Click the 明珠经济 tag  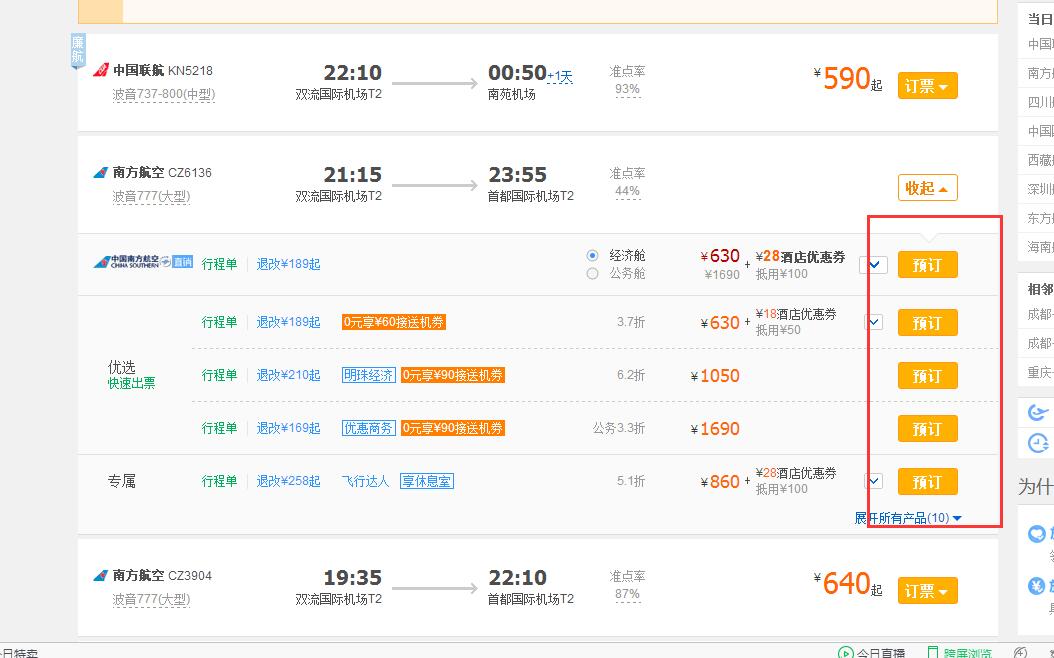coord(368,375)
